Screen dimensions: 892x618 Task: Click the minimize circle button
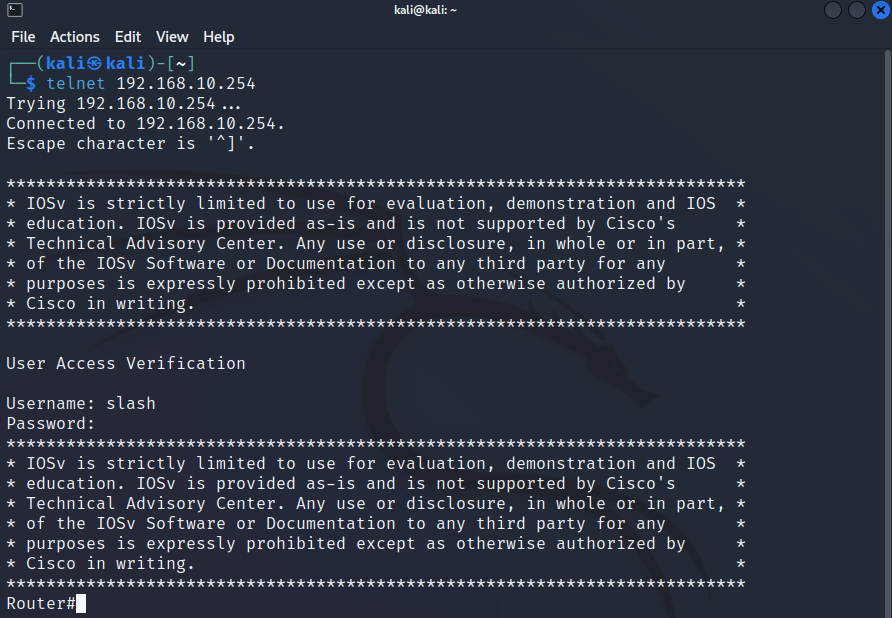tap(832, 10)
